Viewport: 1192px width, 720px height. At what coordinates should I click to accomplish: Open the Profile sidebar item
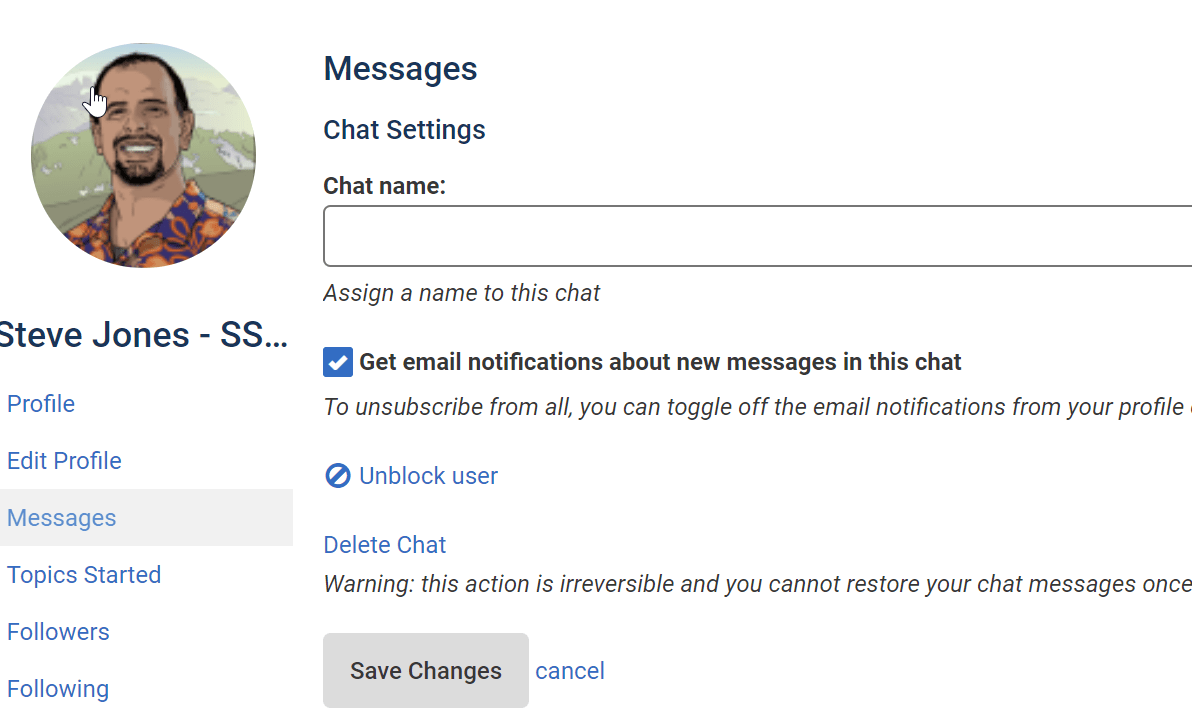[x=41, y=404]
